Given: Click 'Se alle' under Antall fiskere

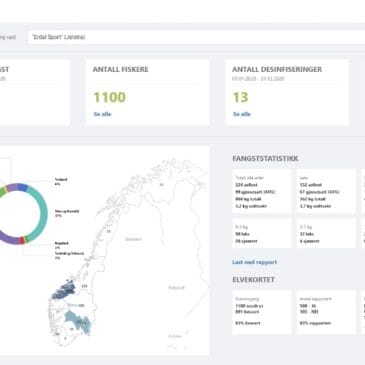Looking at the screenshot, I should click(x=102, y=114).
